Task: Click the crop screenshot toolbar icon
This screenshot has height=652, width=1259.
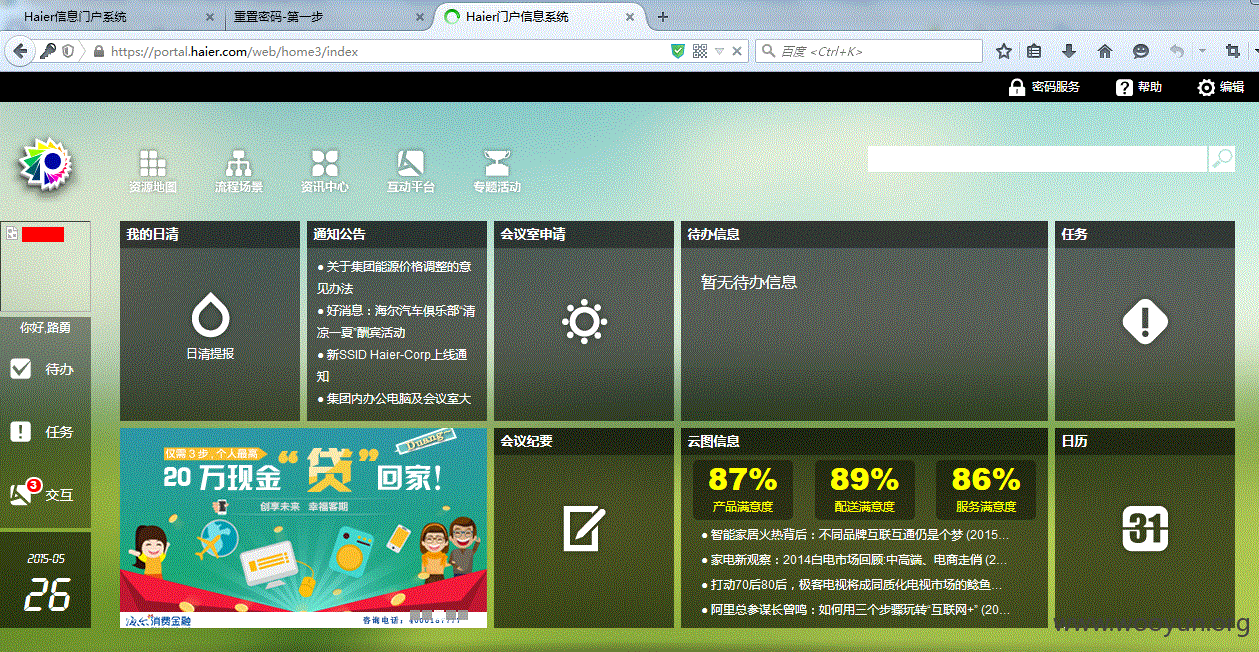Action: click(x=1232, y=51)
